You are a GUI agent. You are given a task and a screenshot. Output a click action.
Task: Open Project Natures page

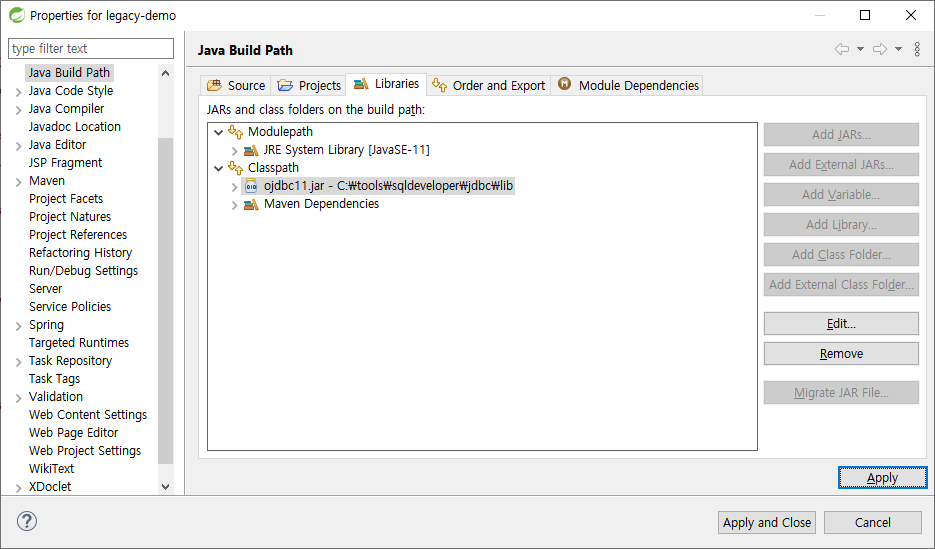70,216
